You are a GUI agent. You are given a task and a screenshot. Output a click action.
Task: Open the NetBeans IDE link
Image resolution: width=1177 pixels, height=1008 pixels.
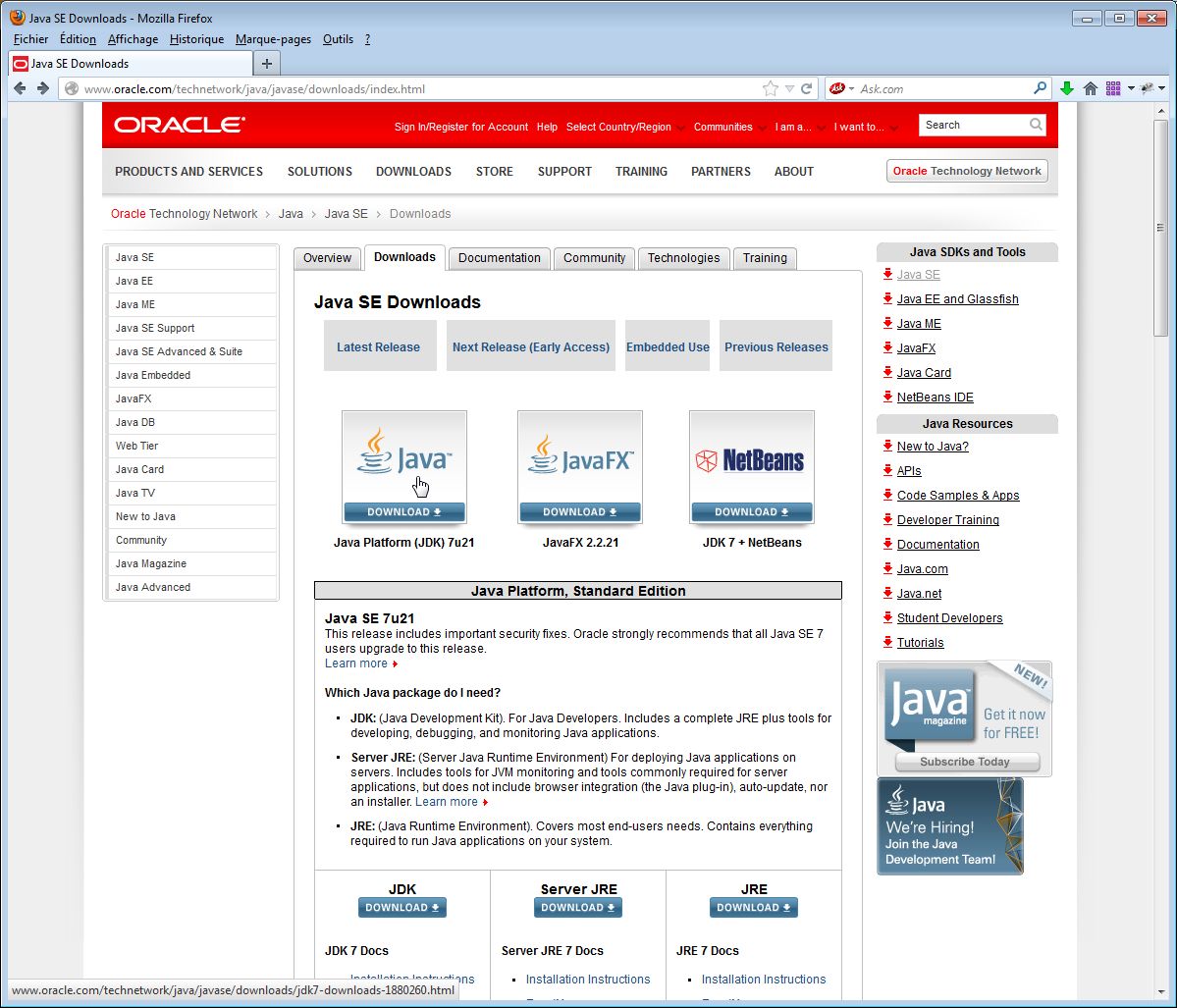(x=935, y=398)
